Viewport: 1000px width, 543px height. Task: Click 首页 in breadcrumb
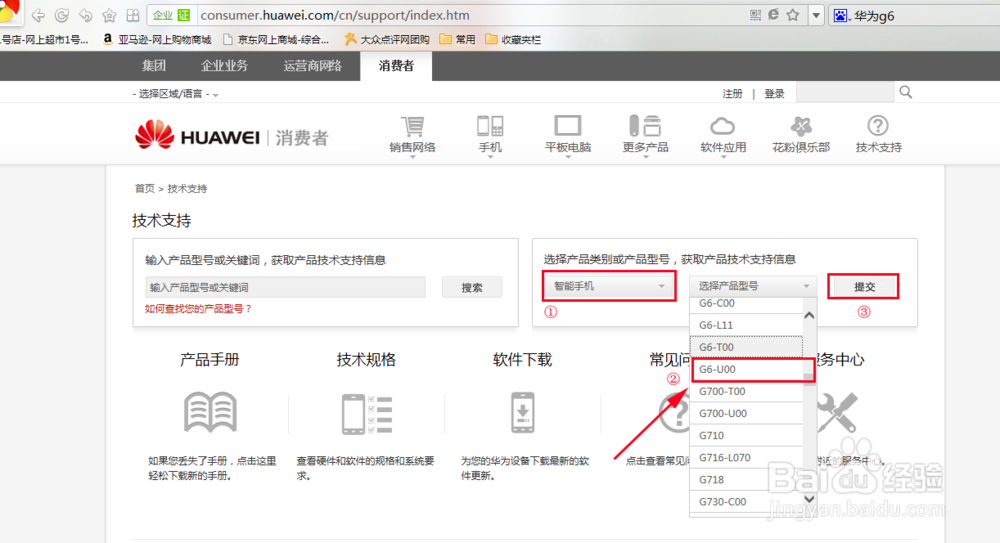click(x=144, y=188)
